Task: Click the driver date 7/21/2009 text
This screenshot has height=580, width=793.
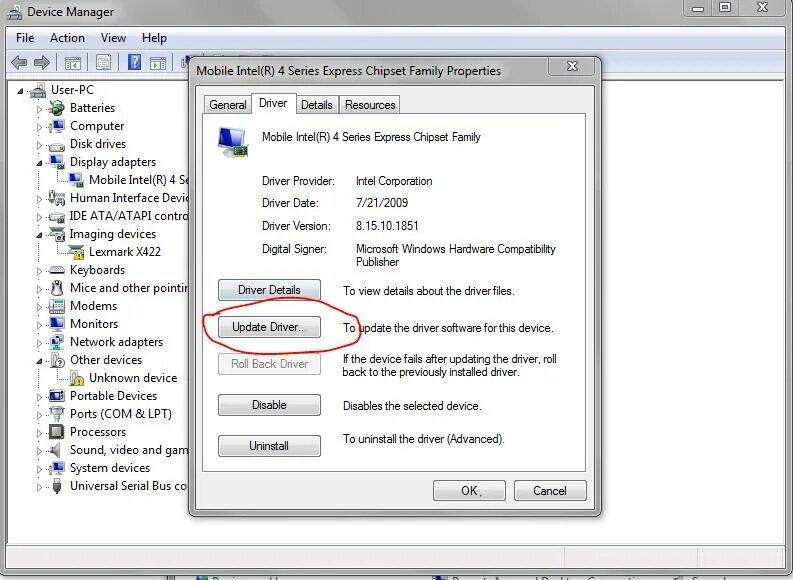Action: pyautogui.click(x=382, y=203)
